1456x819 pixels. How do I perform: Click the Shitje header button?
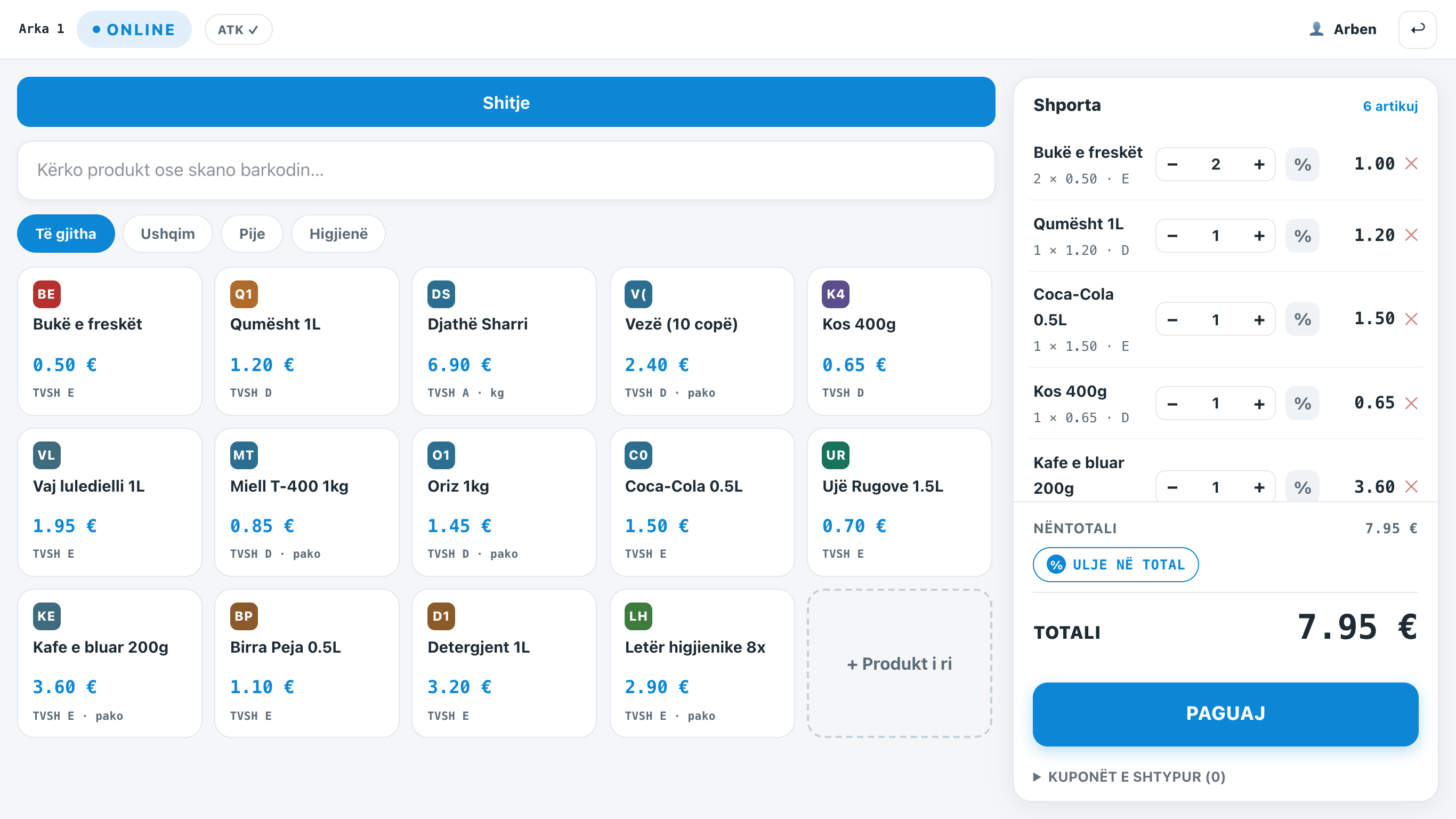(506, 102)
